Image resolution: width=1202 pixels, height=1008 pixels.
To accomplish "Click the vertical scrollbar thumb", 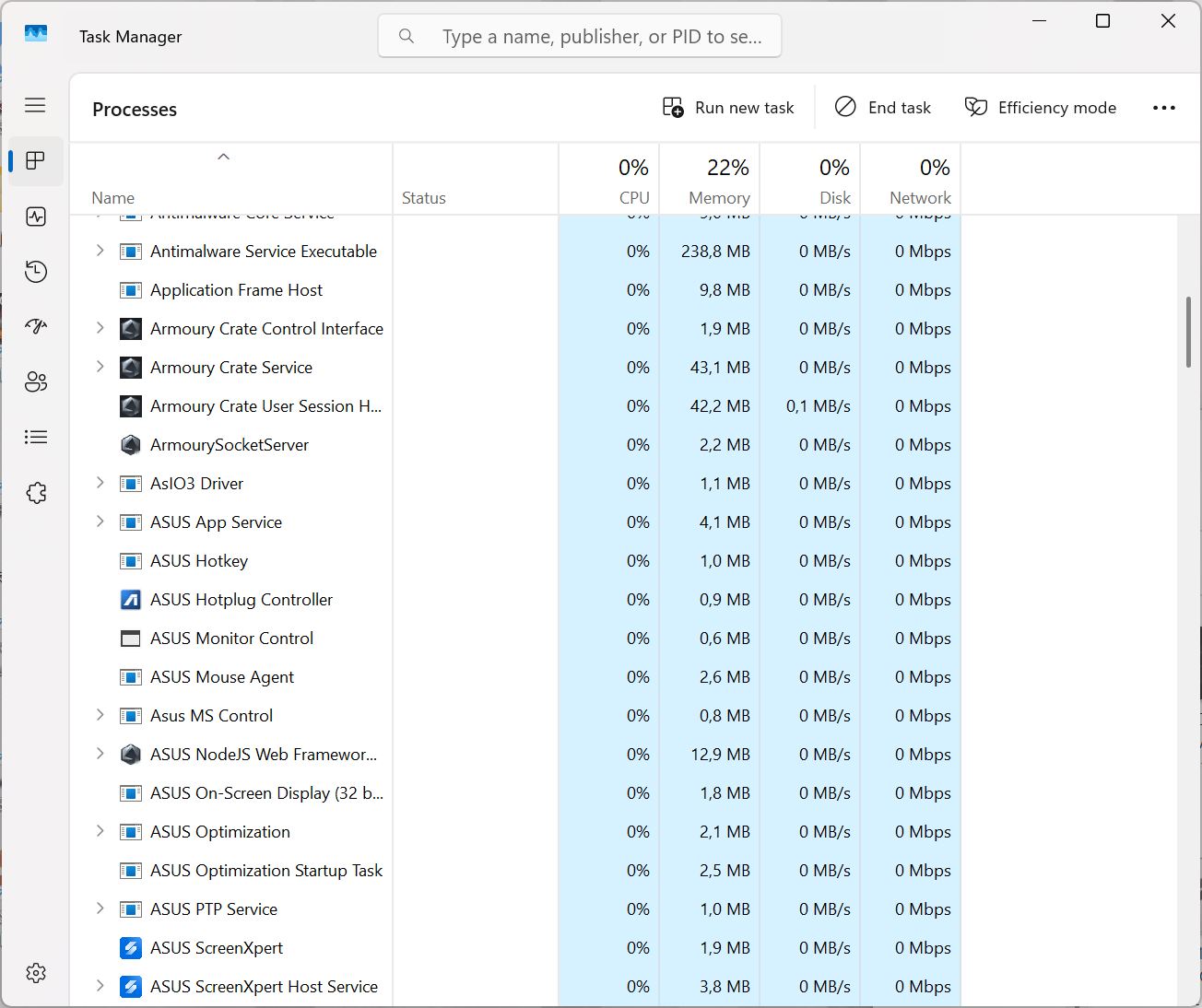I will click(x=1188, y=332).
